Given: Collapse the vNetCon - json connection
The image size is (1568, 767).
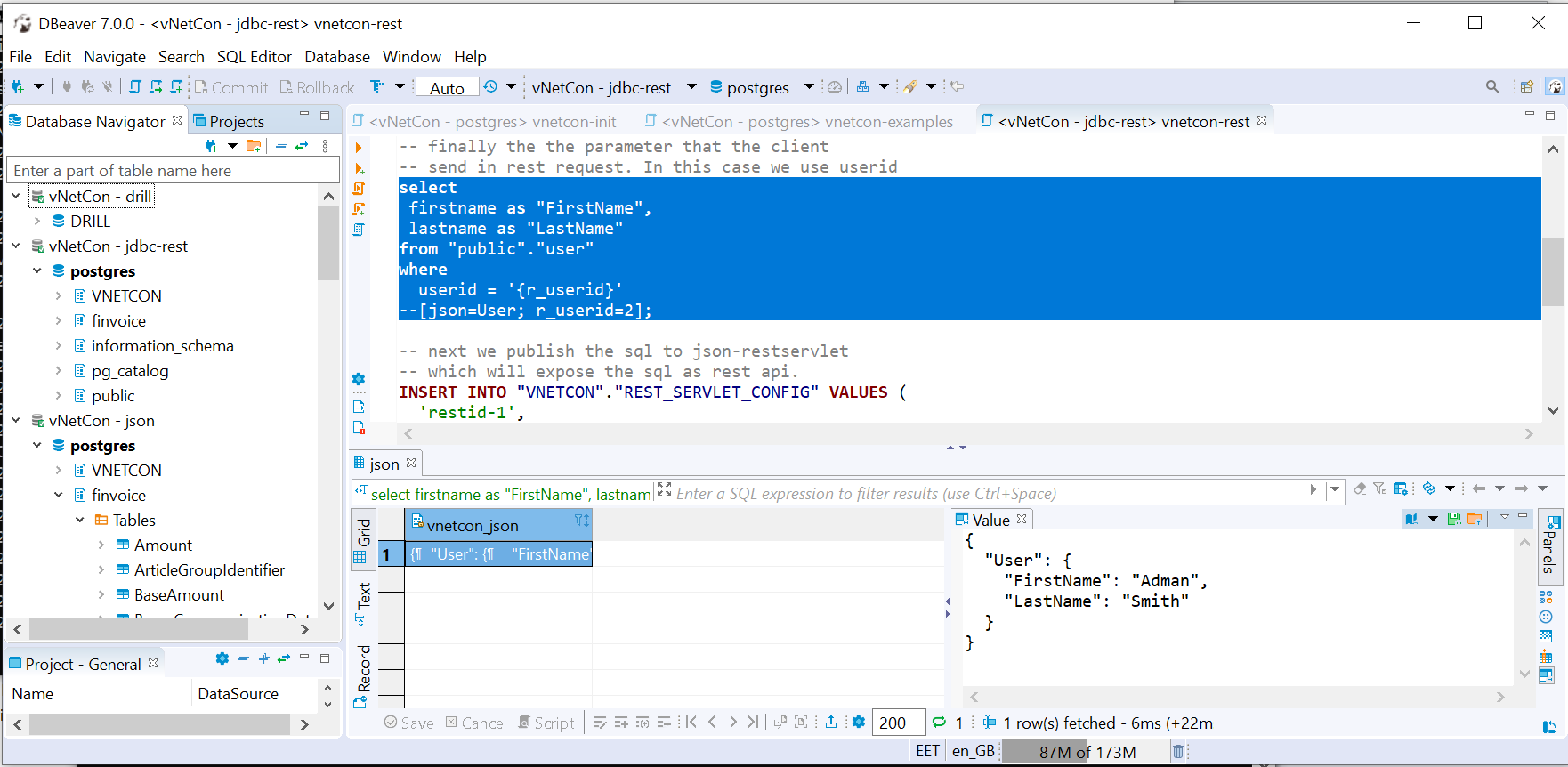Looking at the screenshot, I should click(x=16, y=421).
